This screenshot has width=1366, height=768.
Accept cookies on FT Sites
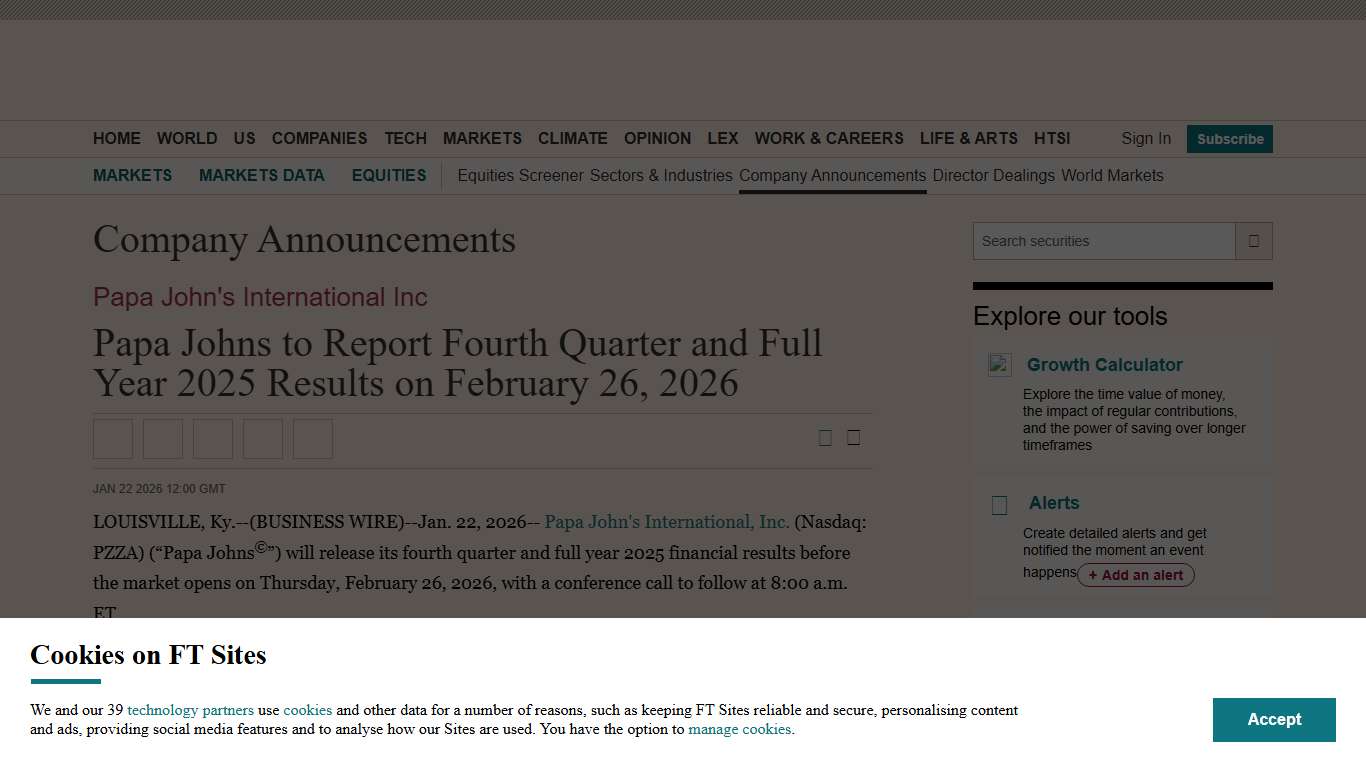[x=1273, y=719]
